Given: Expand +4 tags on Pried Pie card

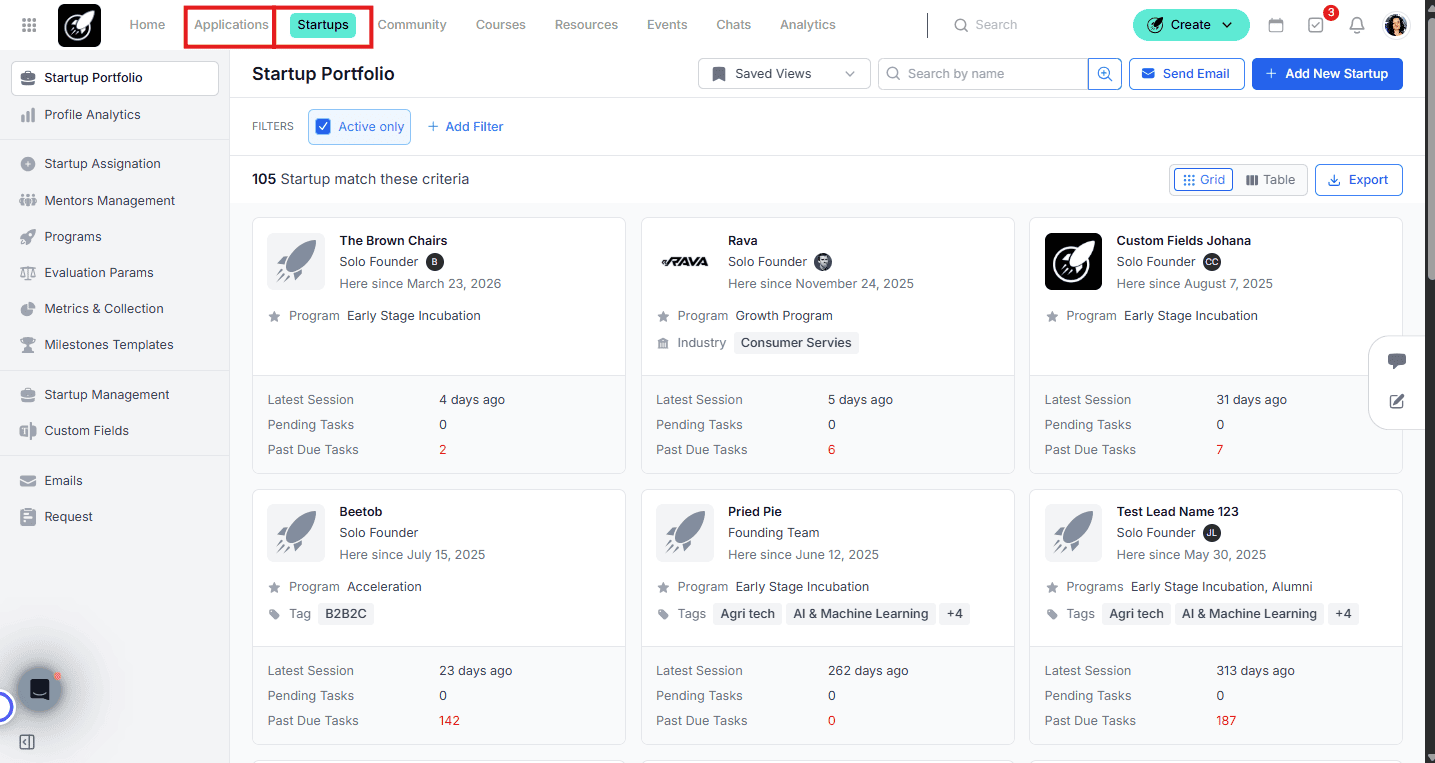Looking at the screenshot, I should tap(955, 614).
